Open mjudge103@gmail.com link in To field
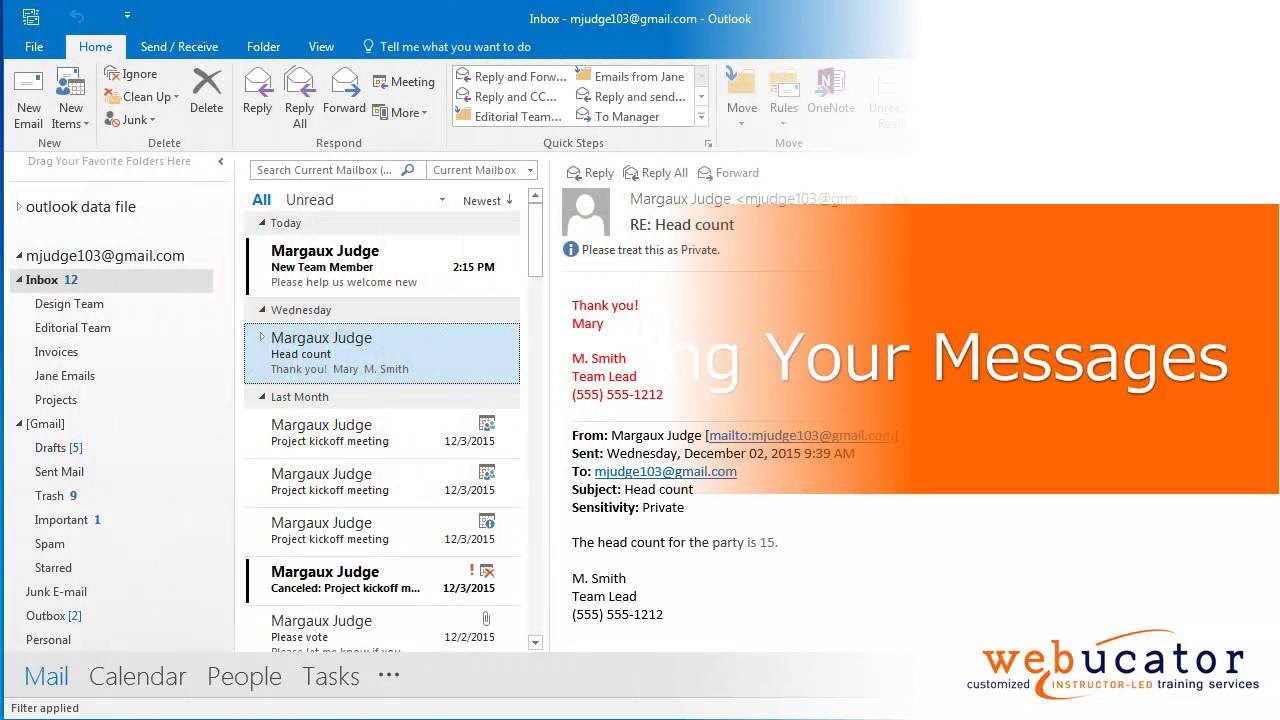 665,471
